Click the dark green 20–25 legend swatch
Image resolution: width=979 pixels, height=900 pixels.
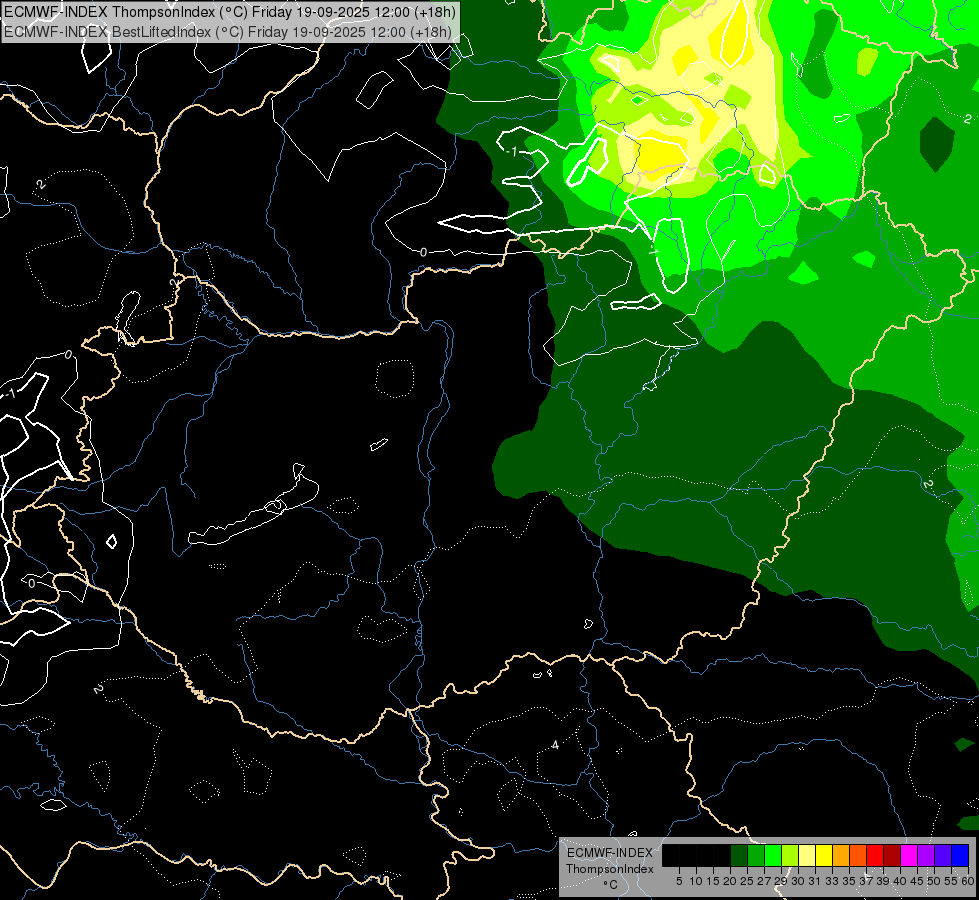pyautogui.click(x=739, y=855)
